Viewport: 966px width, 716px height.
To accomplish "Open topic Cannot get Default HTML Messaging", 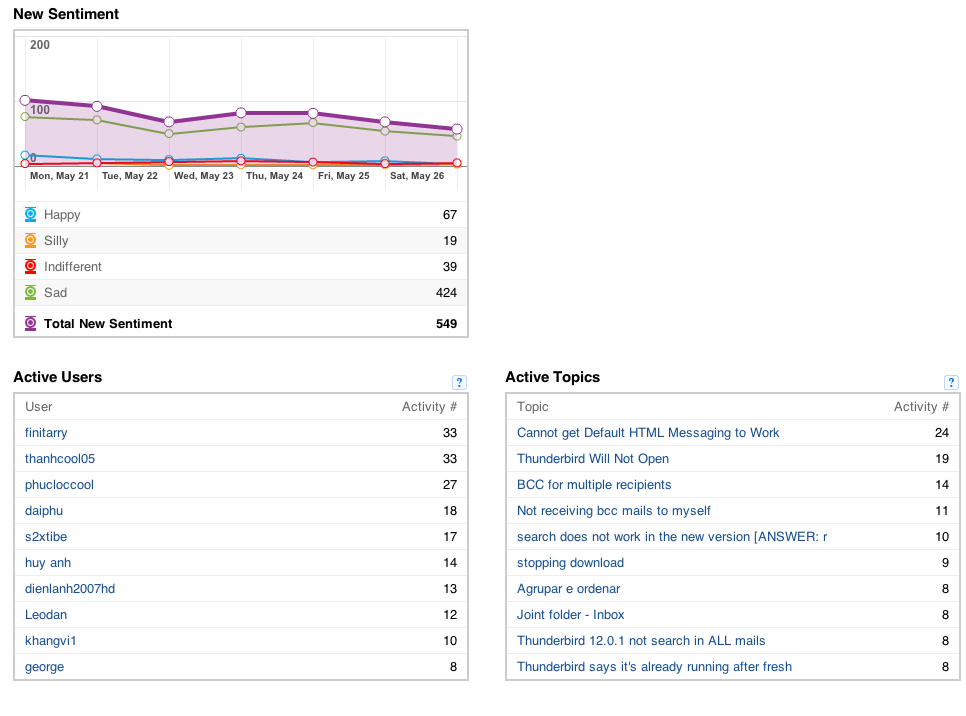I will coord(648,433).
